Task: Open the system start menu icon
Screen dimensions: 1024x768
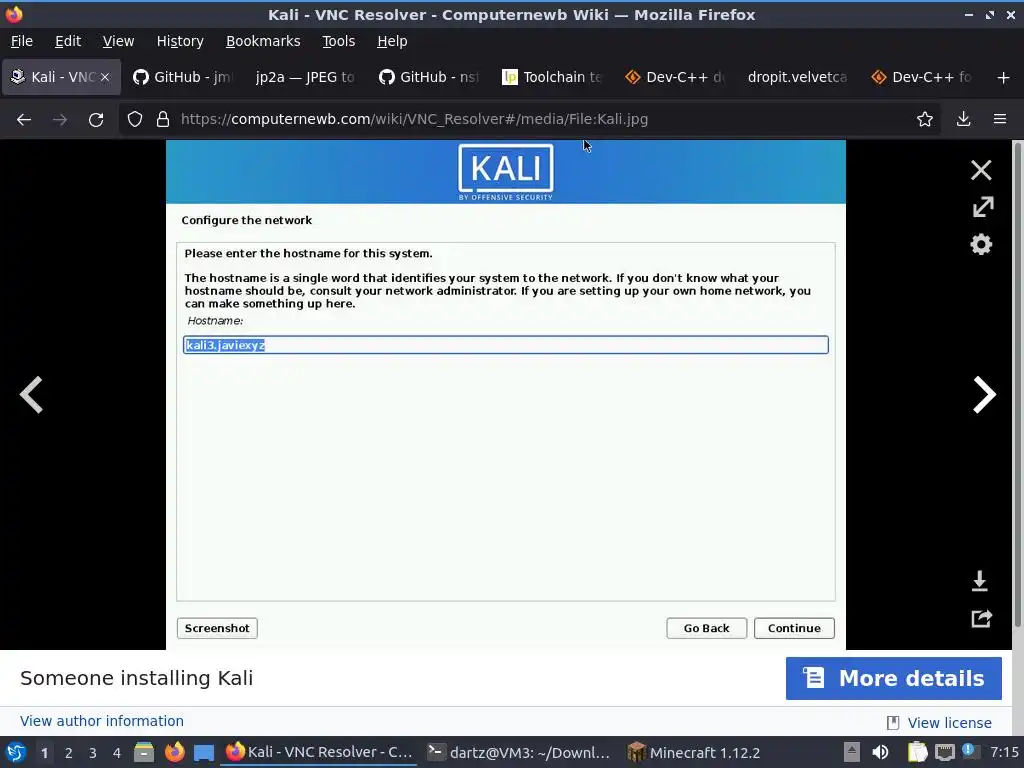Action: pyautogui.click(x=16, y=753)
